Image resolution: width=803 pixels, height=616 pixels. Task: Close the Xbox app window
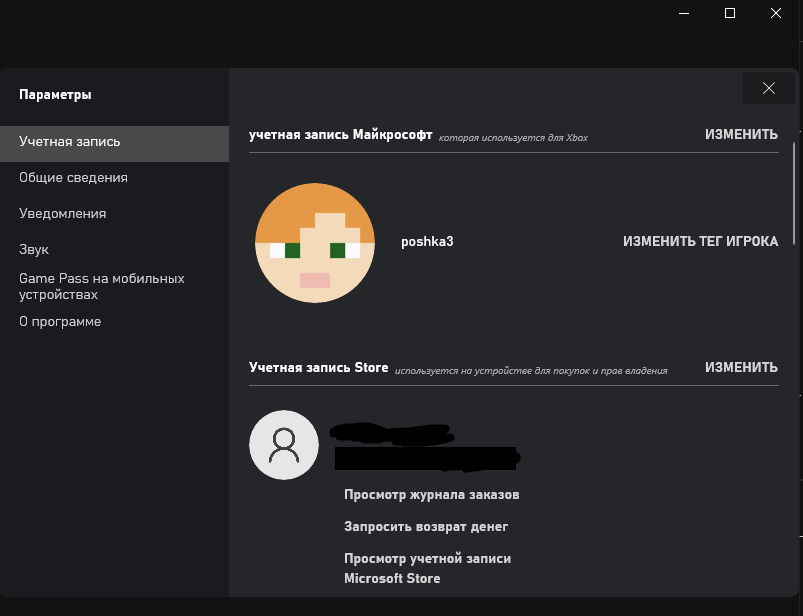pyautogui.click(x=776, y=13)
